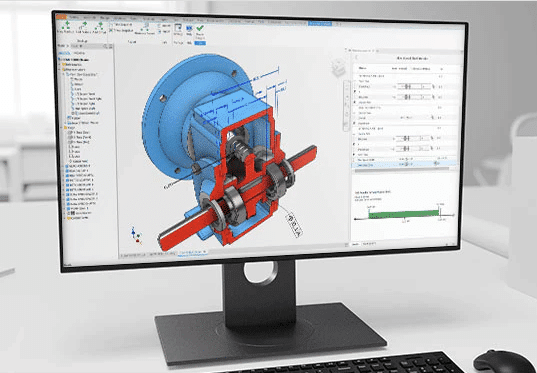Click the first ribbon icon with green arrow
Viewport: 537px width, 373px height.
[x=66, y=26]
